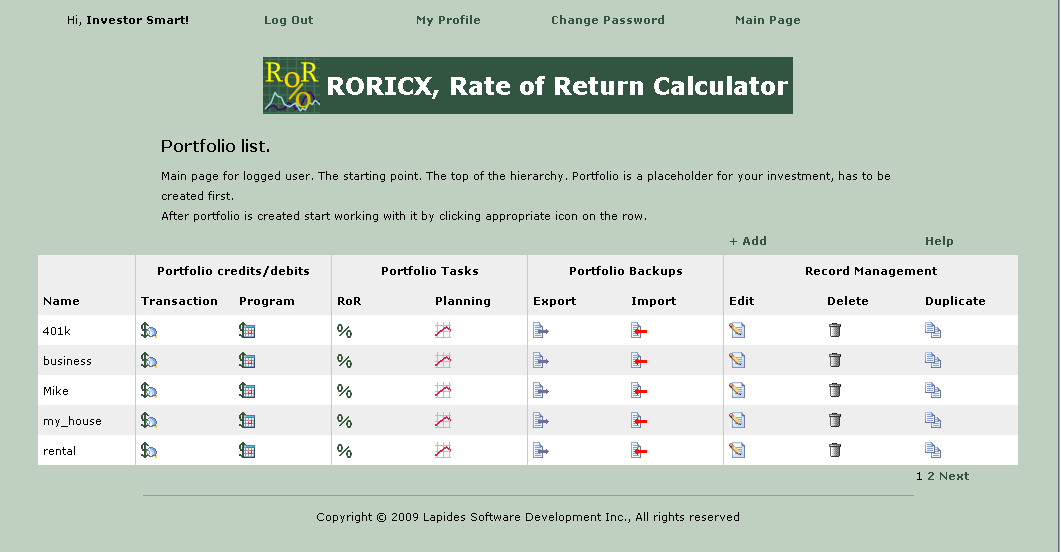Delete the Mike portfolio
This screenshot has height=552, width=1061.
tap(835, 391)
